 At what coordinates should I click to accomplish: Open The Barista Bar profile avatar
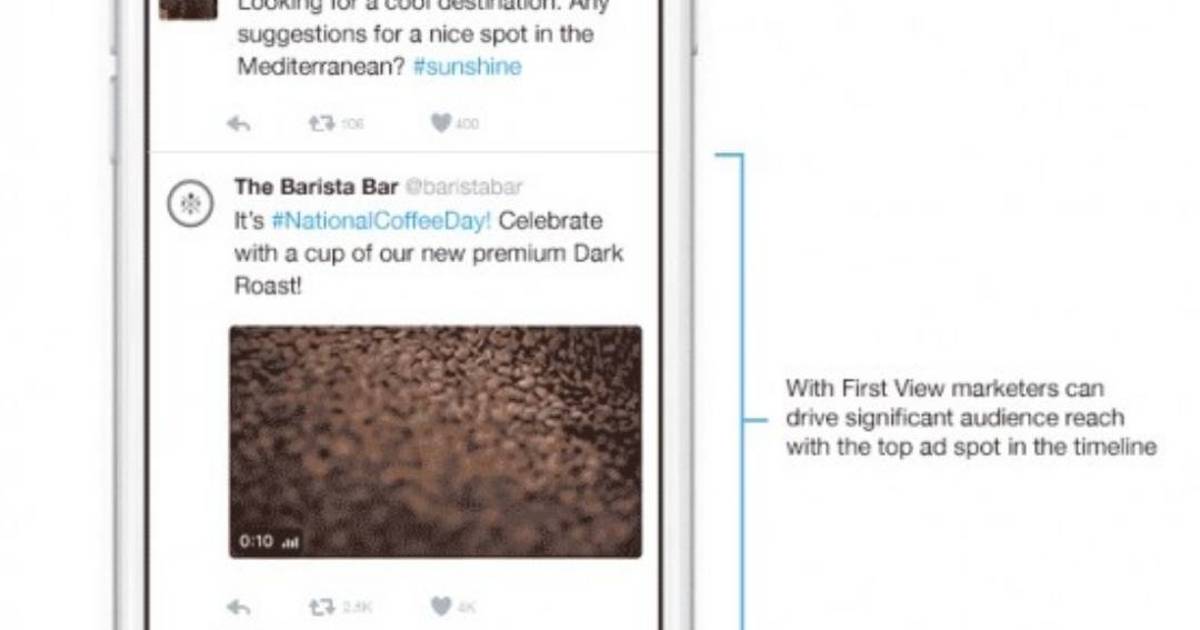coord(189,204)
